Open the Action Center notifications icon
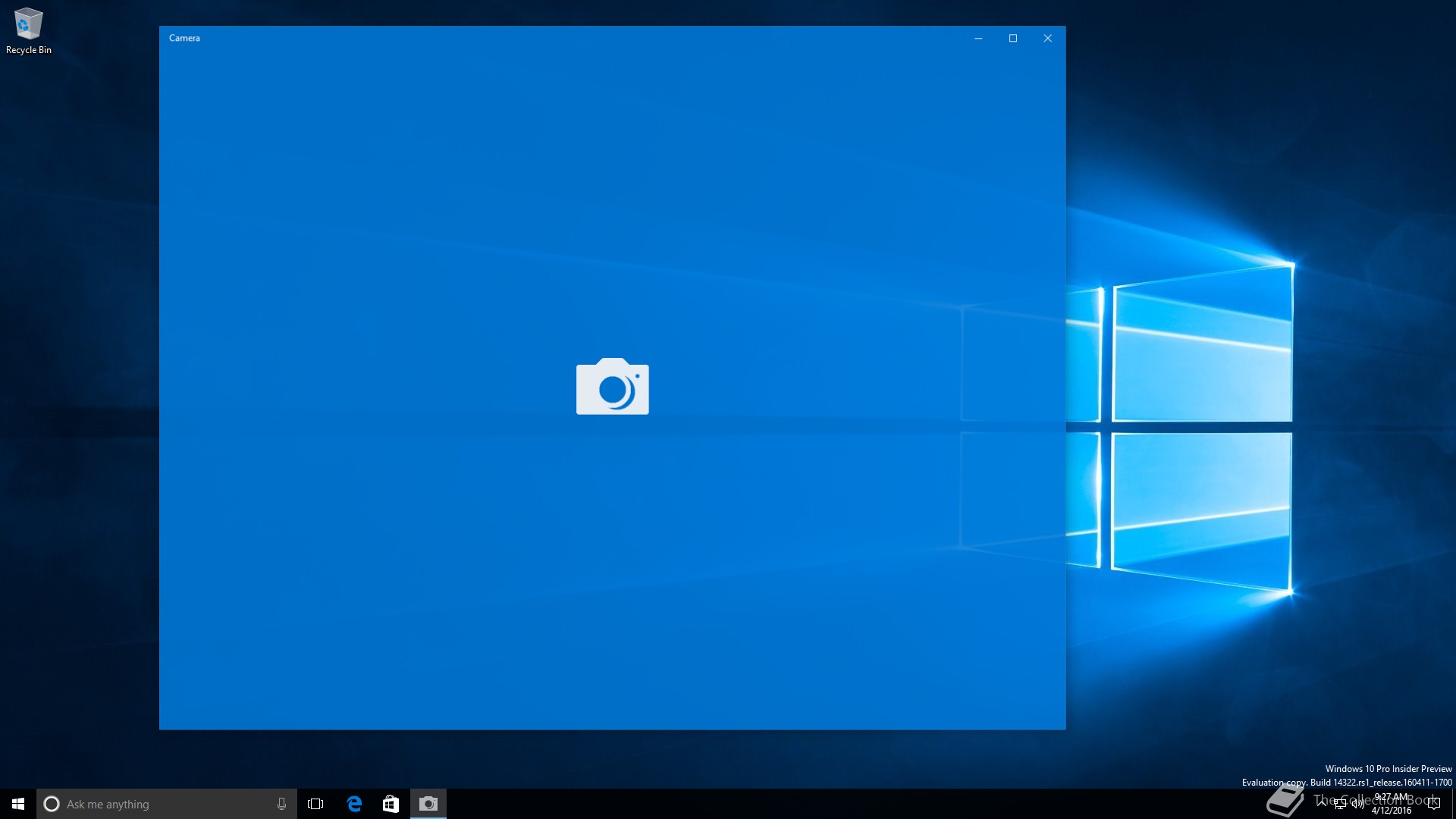 click(x=1433, y=804)
